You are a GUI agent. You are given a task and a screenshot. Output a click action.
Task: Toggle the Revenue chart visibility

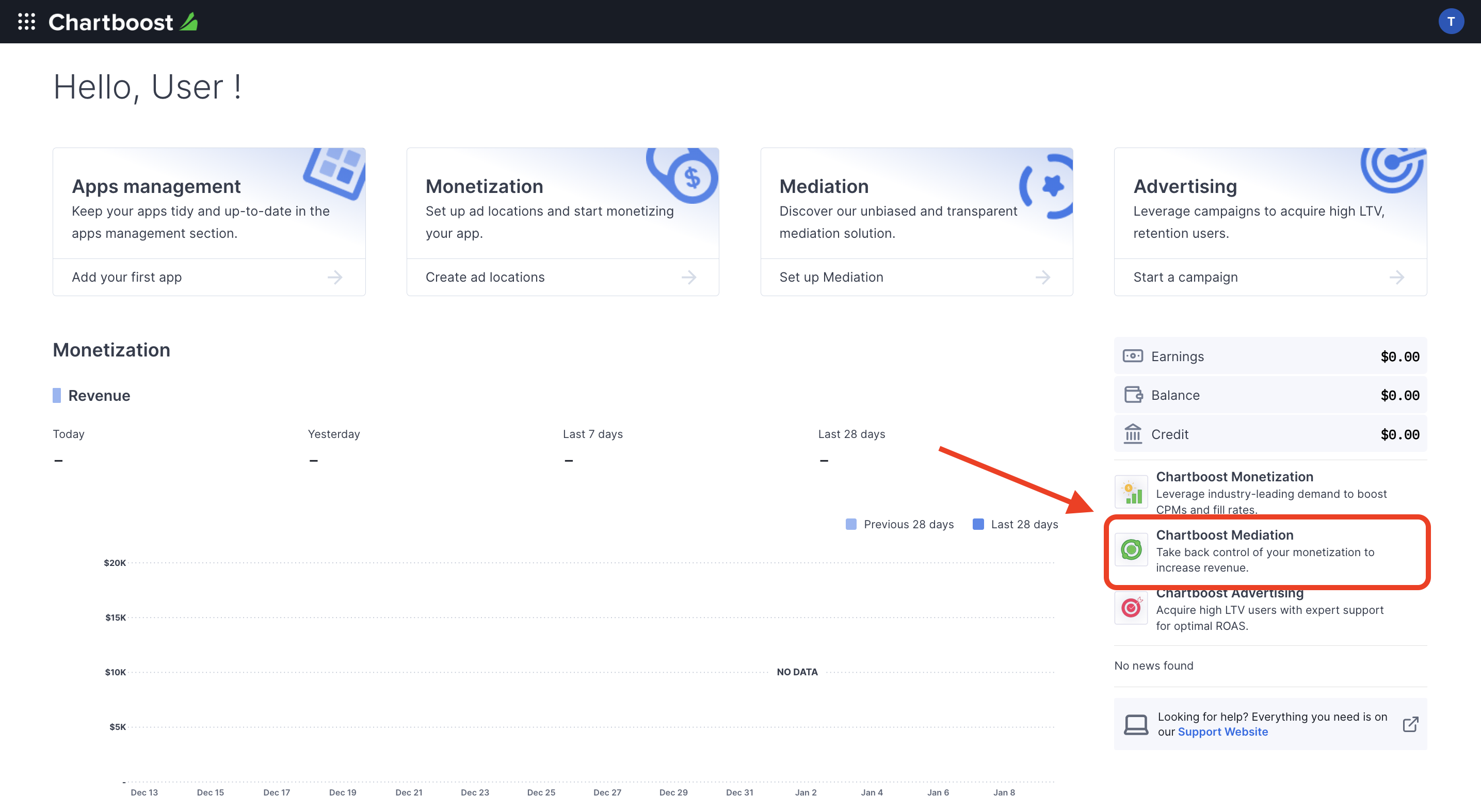[x=56, y=394]
